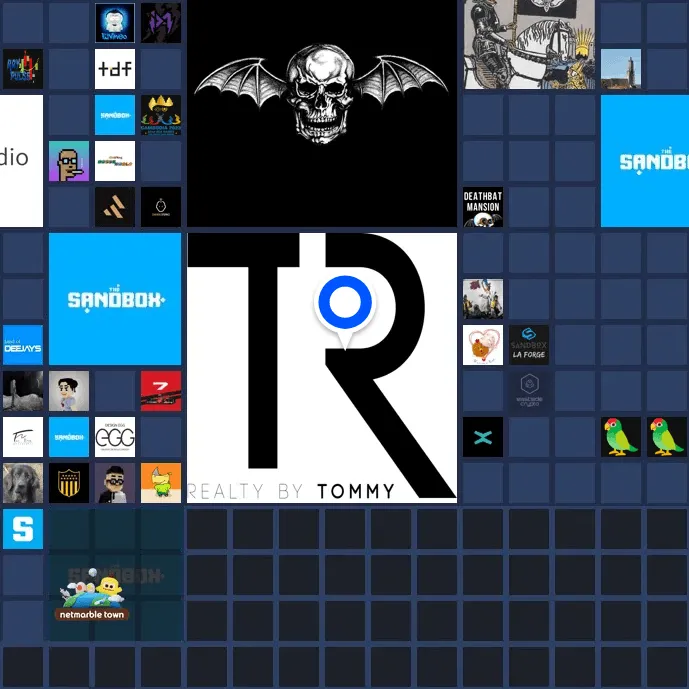This screenshot has width=689, height=689.
Task: Open the Roy Pulse colorful chart tile
Action: coord(23,69)
